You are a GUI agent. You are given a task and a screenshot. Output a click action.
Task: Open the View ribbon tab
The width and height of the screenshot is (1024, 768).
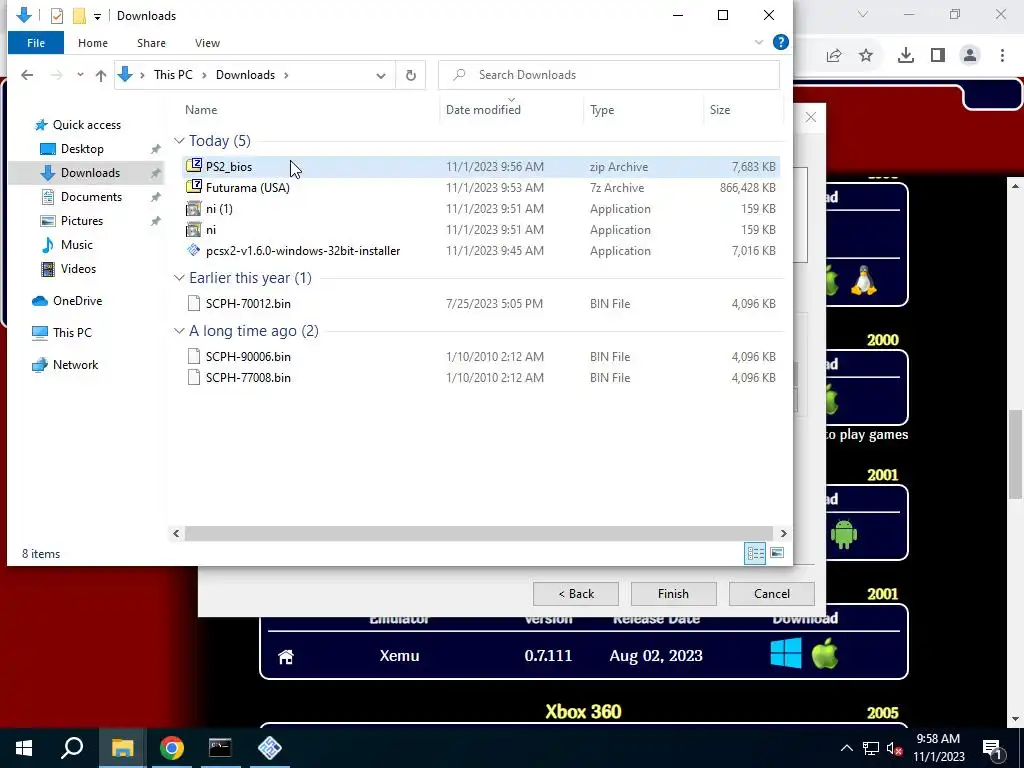(x=207, y=43)
